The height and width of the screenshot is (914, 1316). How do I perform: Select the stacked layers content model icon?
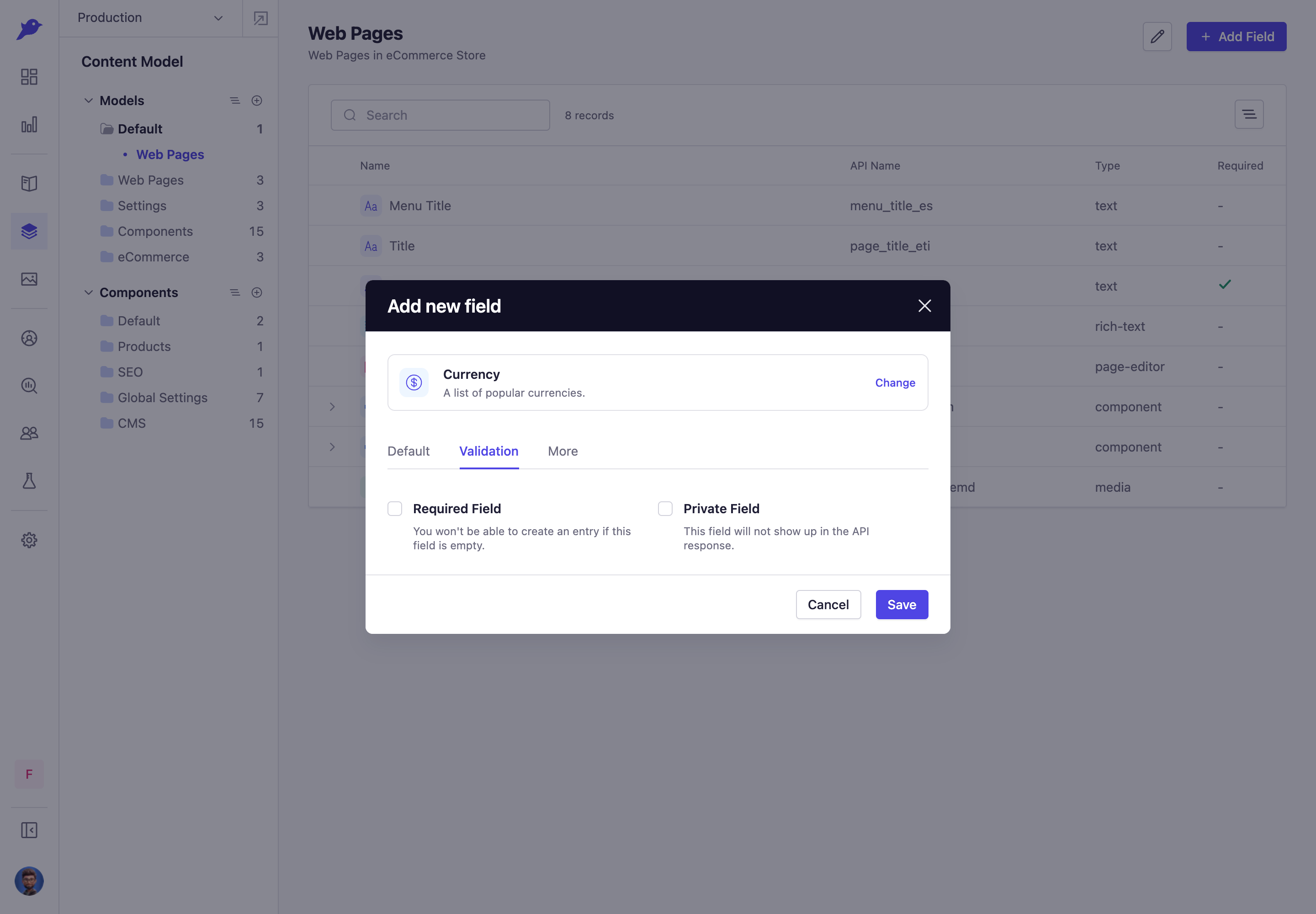click(x=29, y=231)
